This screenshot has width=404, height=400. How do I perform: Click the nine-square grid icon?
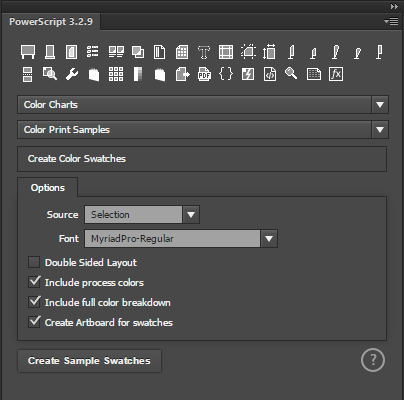116,74
